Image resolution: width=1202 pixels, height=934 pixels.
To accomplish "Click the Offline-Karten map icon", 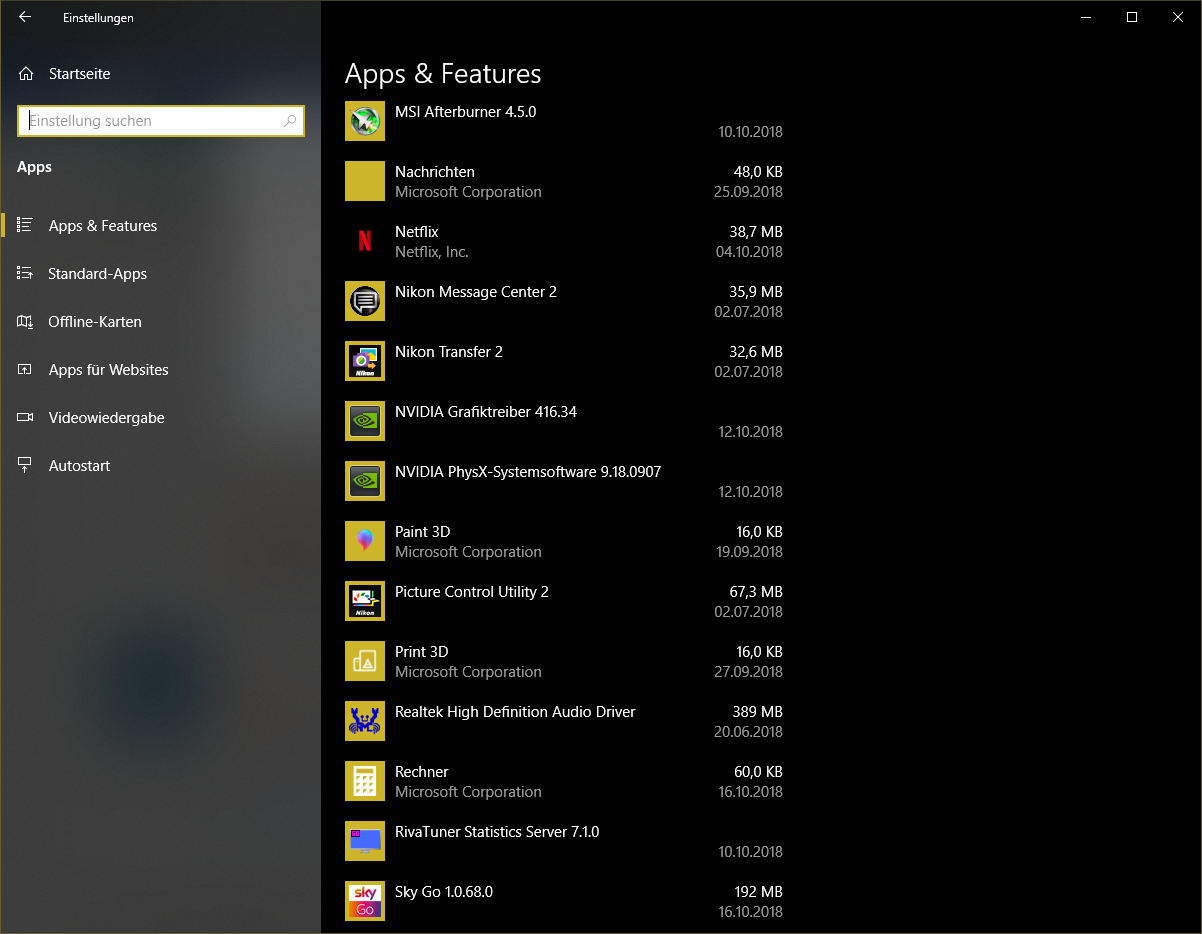I will coord(26,322).
